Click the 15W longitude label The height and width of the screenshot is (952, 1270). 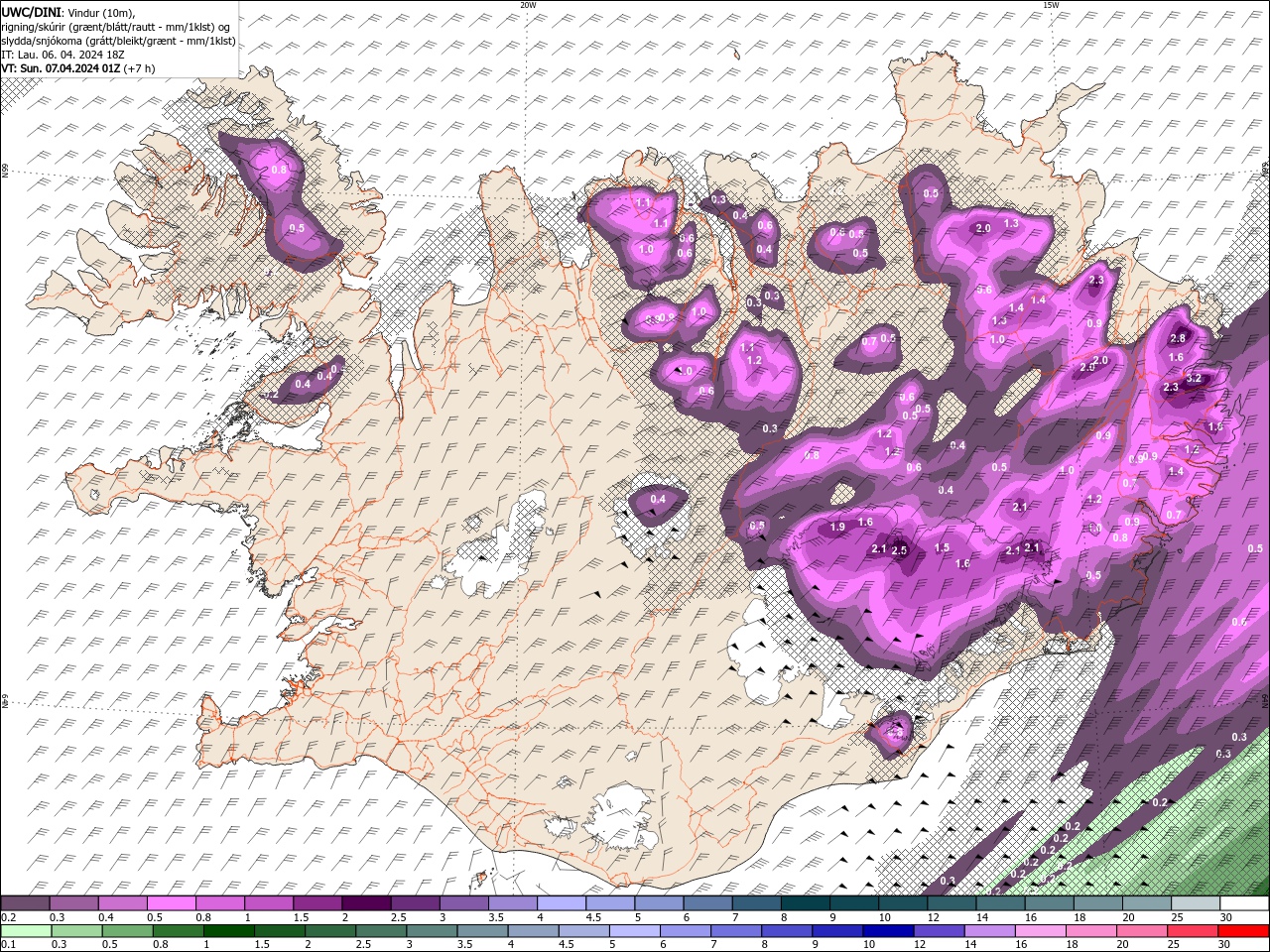(1051, 5)
